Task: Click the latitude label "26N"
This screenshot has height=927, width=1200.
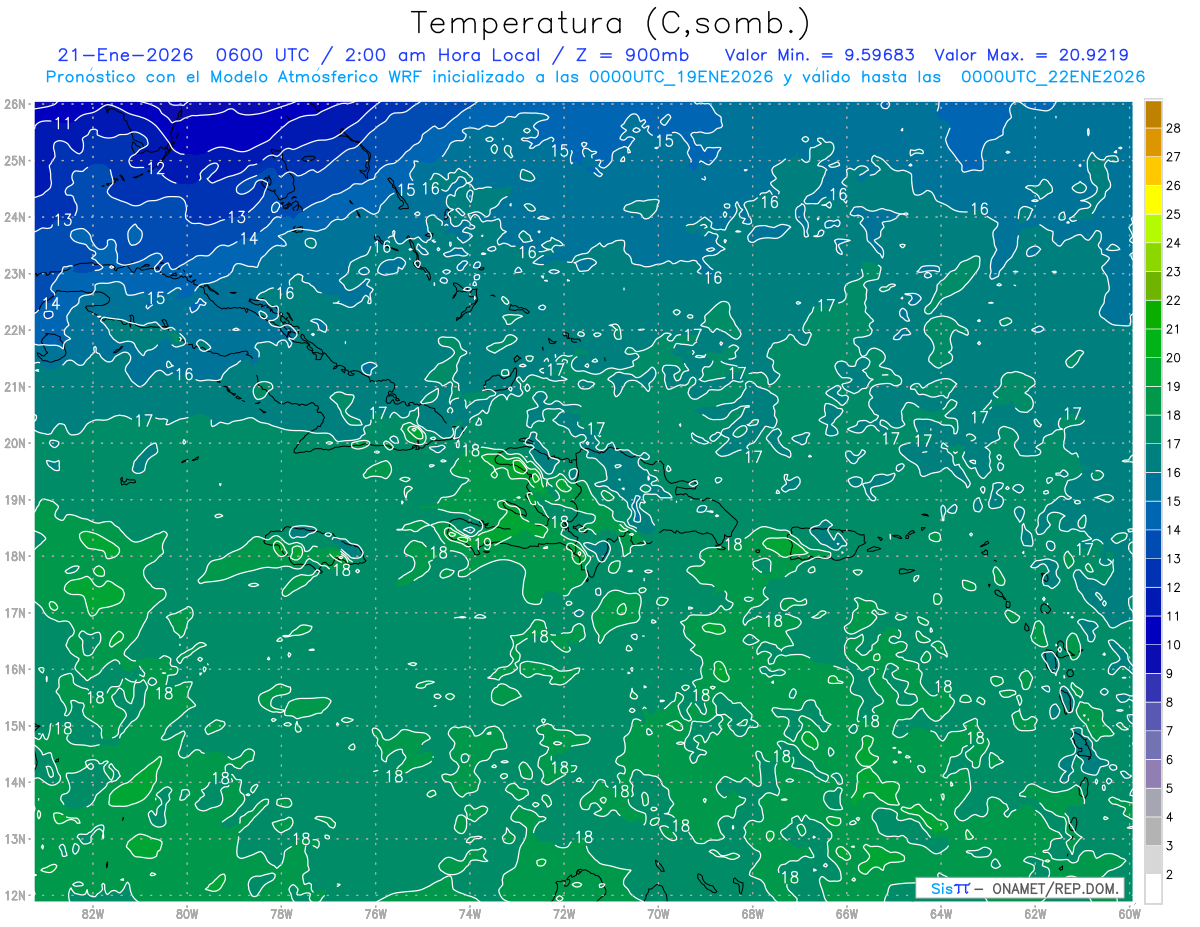Action: tap(15, 104)
